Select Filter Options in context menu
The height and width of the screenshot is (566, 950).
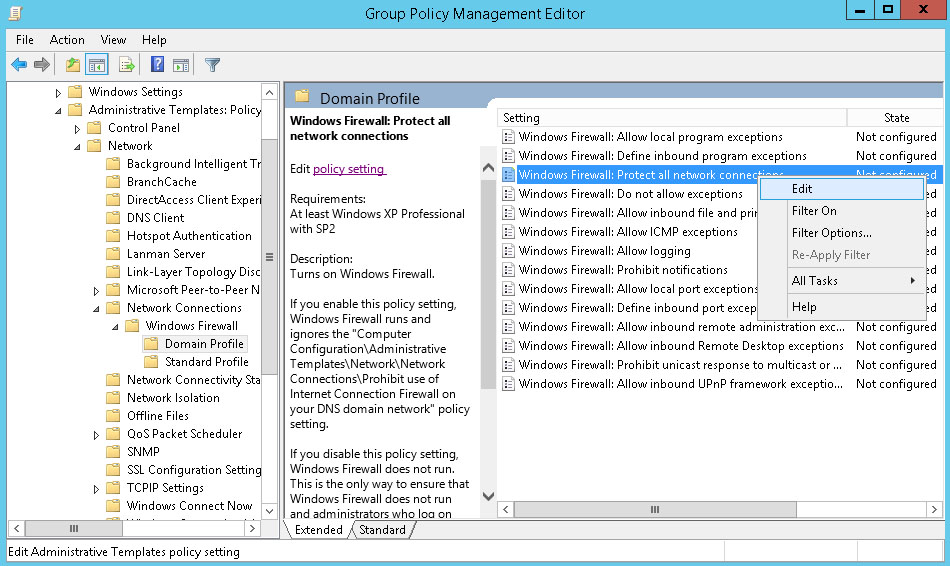831,233
